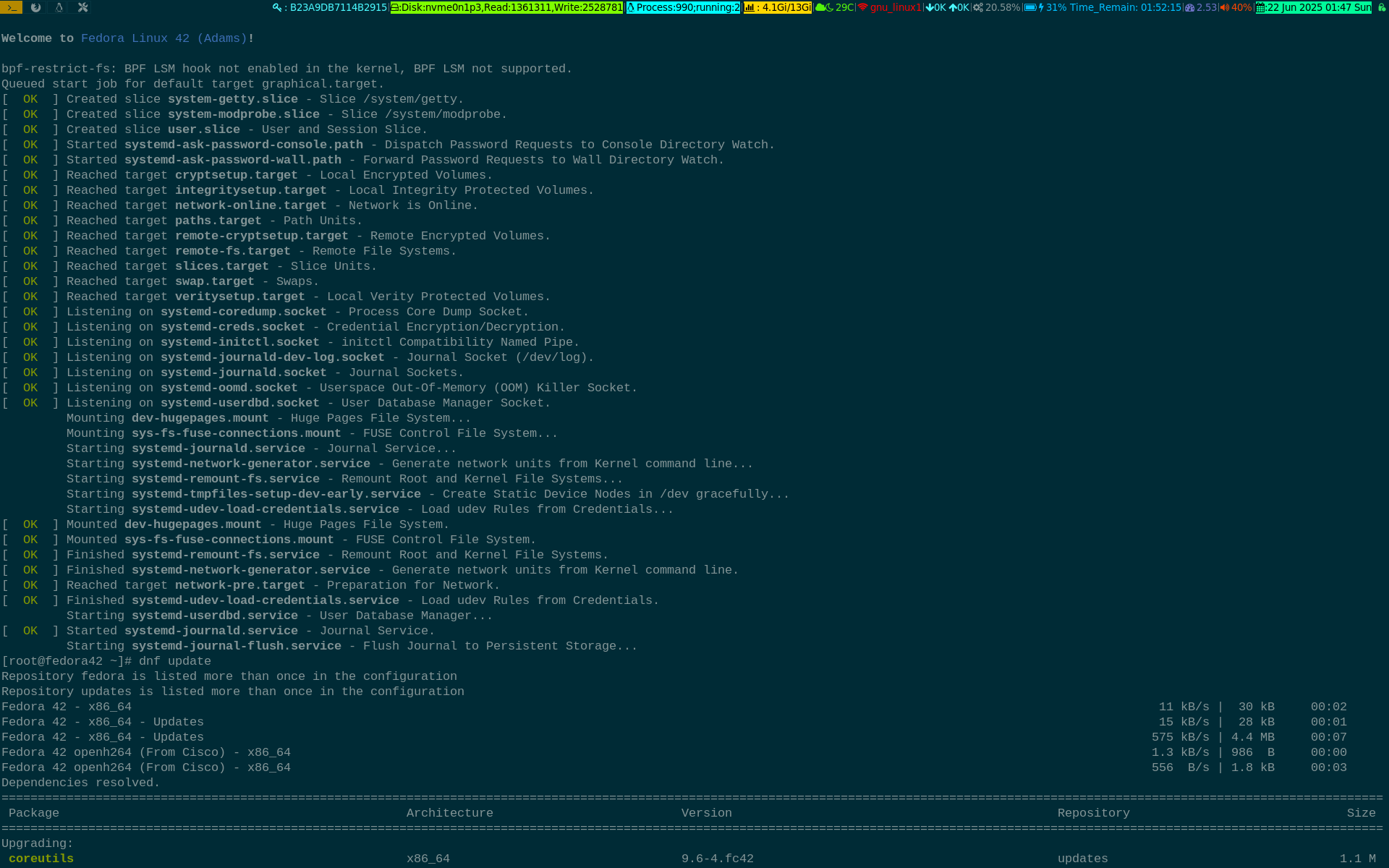Click 'system-getty.slice' in the boot log

pyautogui.click(x=233, y=99)
